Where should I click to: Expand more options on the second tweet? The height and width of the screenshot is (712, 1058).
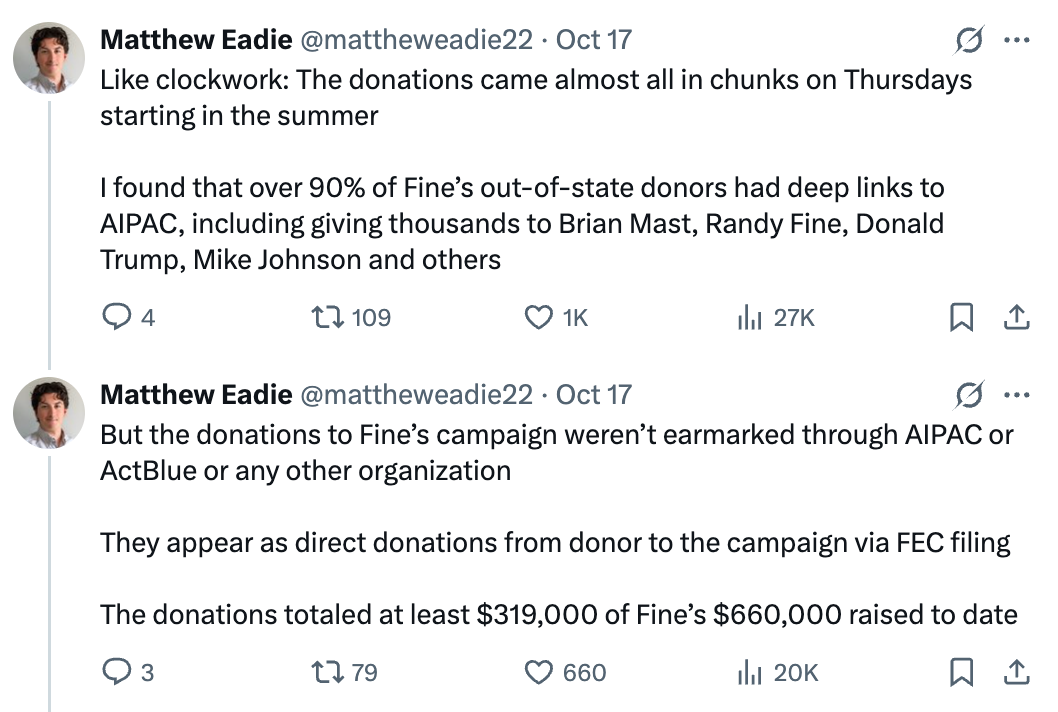pyautogui.click(x=1016, y=395)
